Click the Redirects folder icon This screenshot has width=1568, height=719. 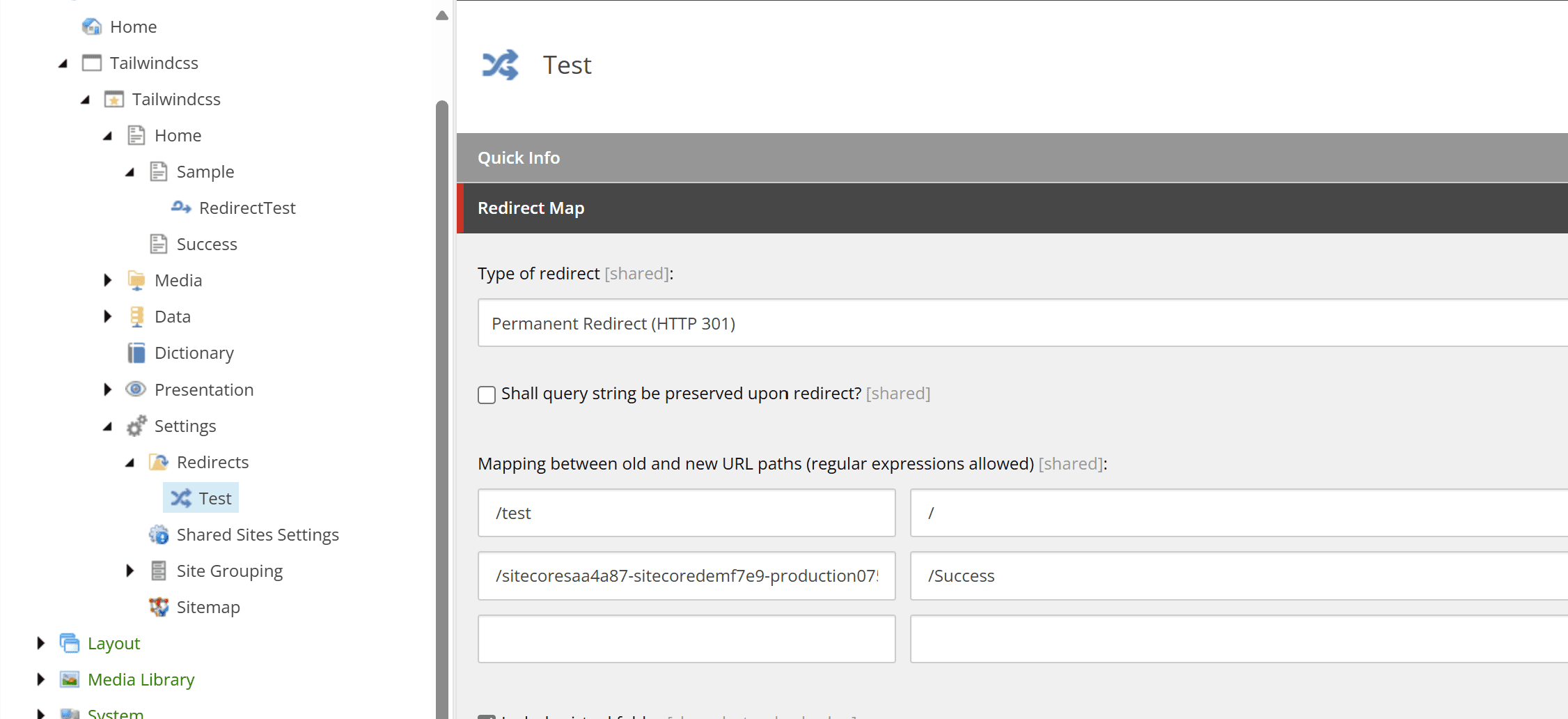(x=159, y=462)
